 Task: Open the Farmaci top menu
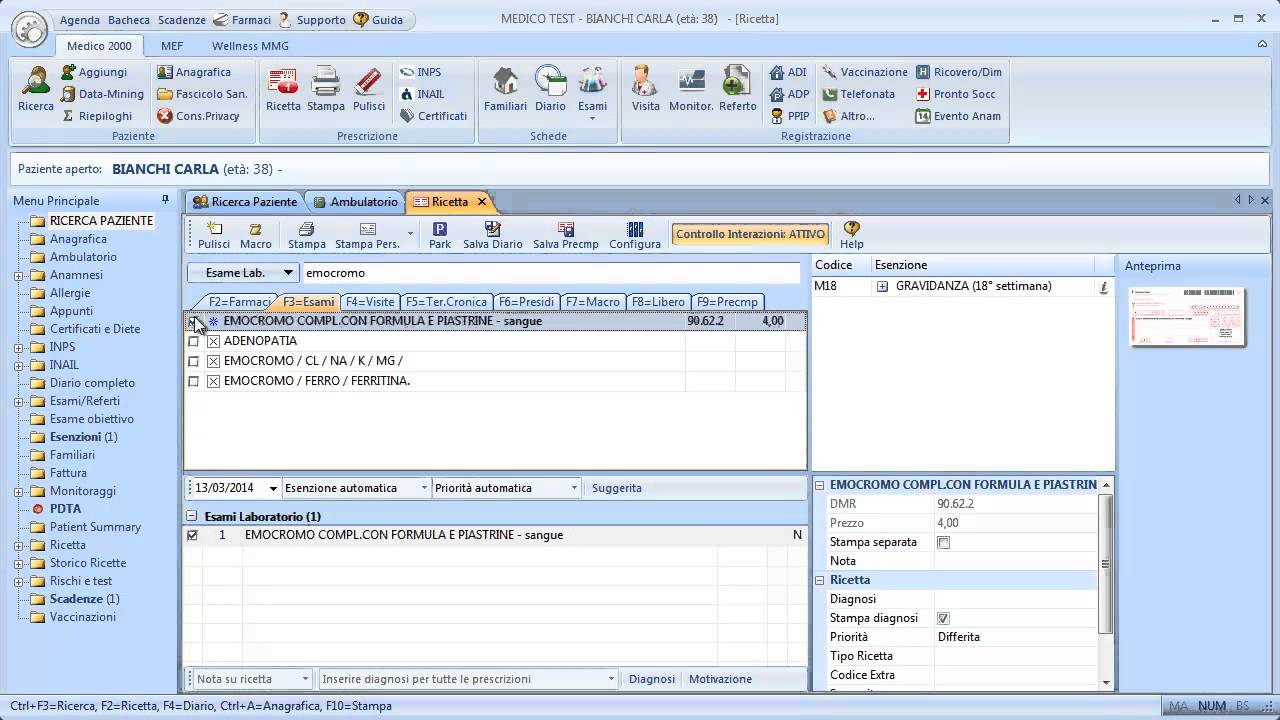click(x=244, y=20)
